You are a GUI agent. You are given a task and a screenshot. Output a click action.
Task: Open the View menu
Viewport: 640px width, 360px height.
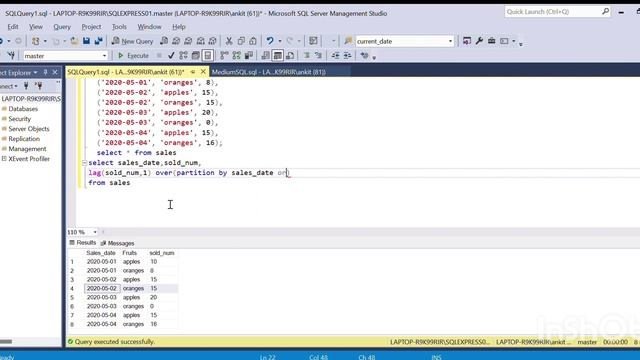pyautogui.click(x=36, y=27)
